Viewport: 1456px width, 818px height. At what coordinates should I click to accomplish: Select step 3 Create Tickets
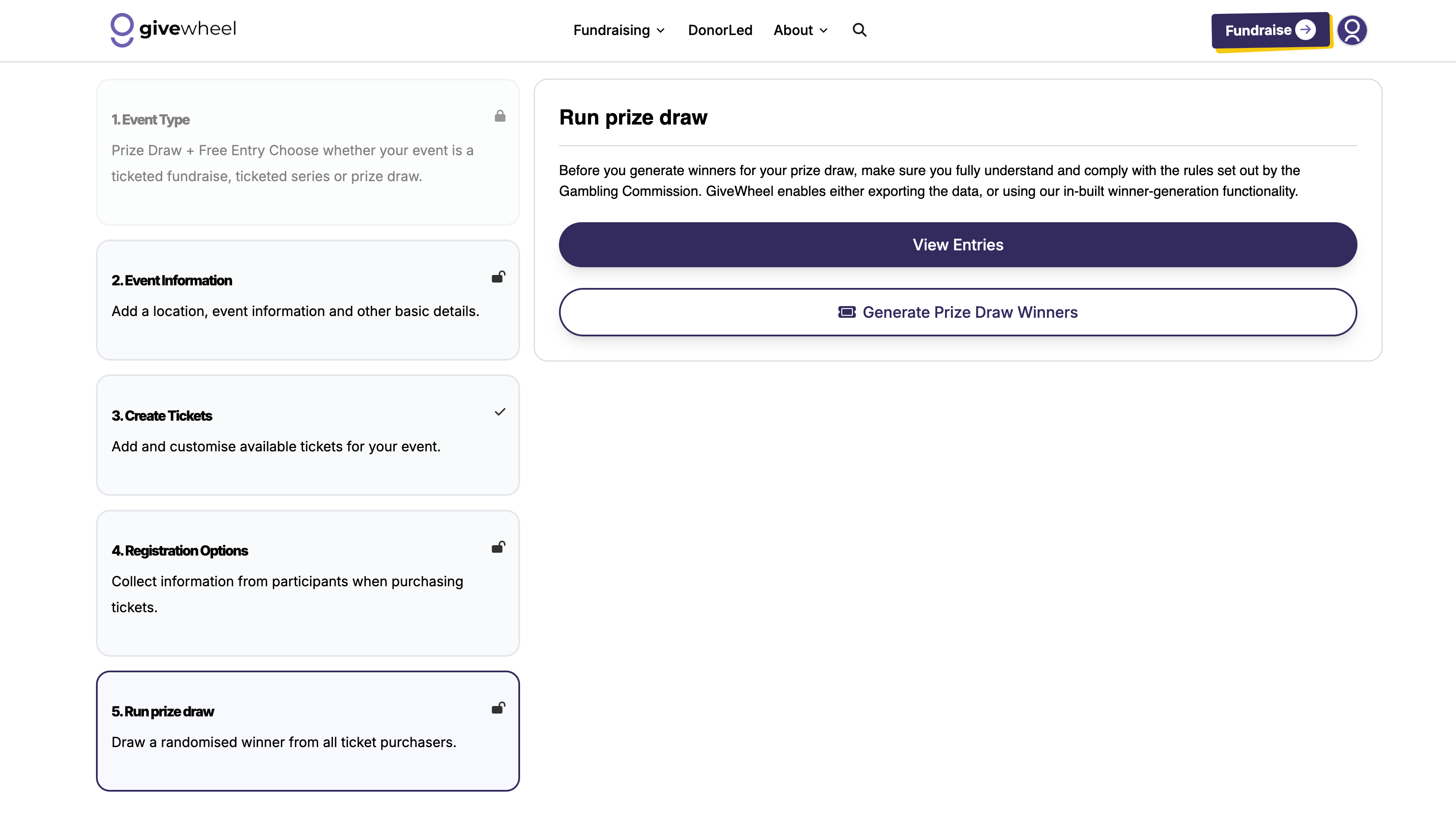[307, 435]
